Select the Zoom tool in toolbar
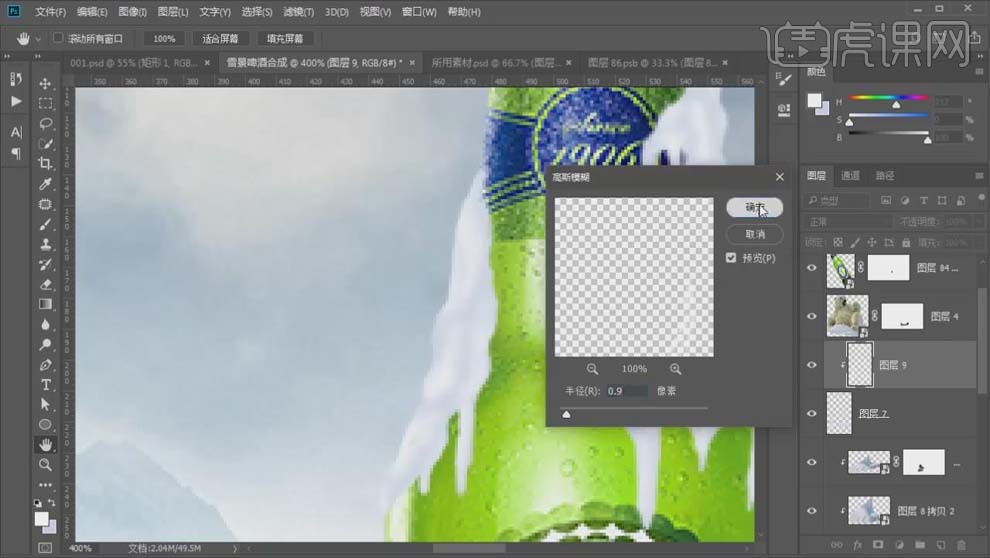Viewport: 990px width, 558px height. coord(46,465)
